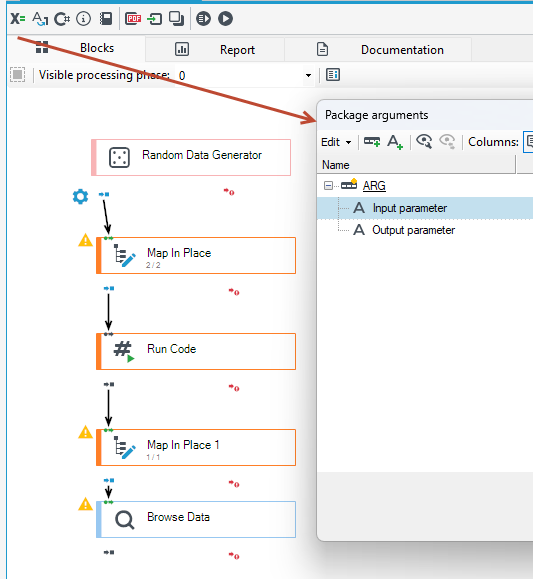Click the active eye inspect icon

[x=424, y=142]
